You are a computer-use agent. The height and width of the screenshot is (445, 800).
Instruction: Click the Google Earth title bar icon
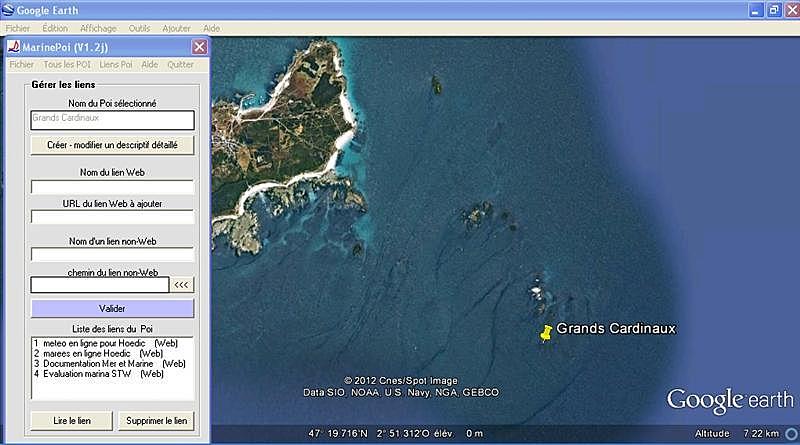tap(8, 10)
